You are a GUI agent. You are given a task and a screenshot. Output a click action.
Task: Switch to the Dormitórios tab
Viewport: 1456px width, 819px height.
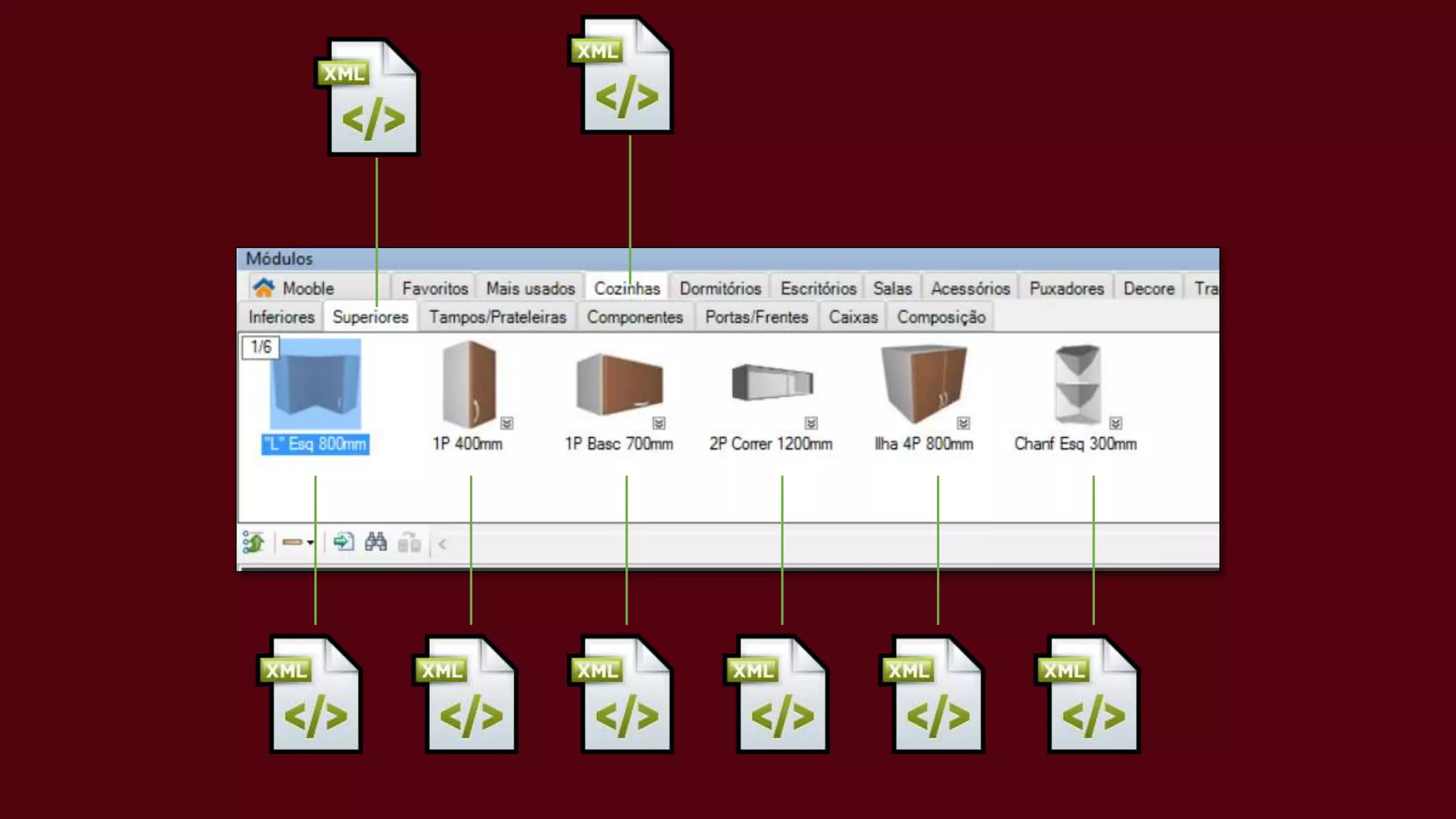[x=719, y=289]
